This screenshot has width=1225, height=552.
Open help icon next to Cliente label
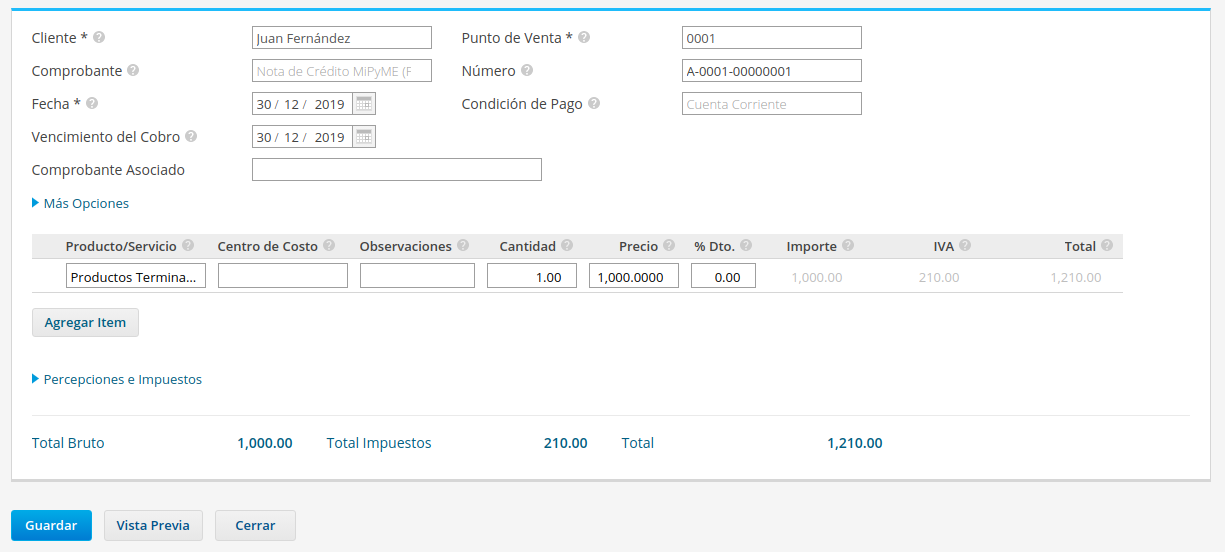coord(99,38)
